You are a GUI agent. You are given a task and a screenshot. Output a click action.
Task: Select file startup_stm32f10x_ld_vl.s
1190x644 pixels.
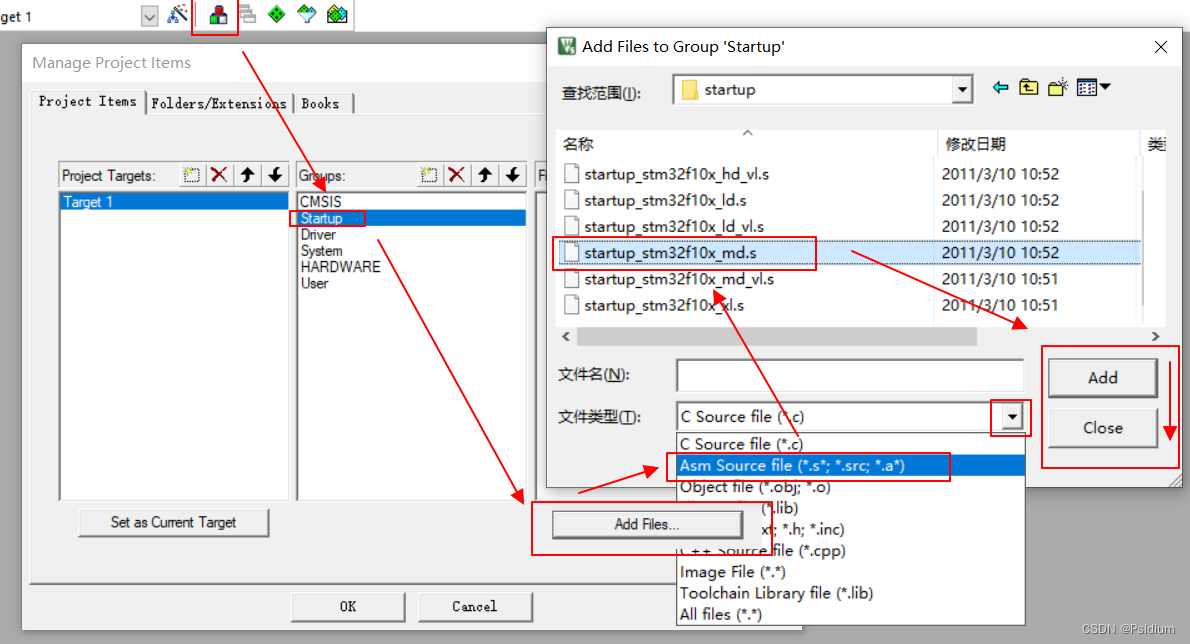click(674, 227)
